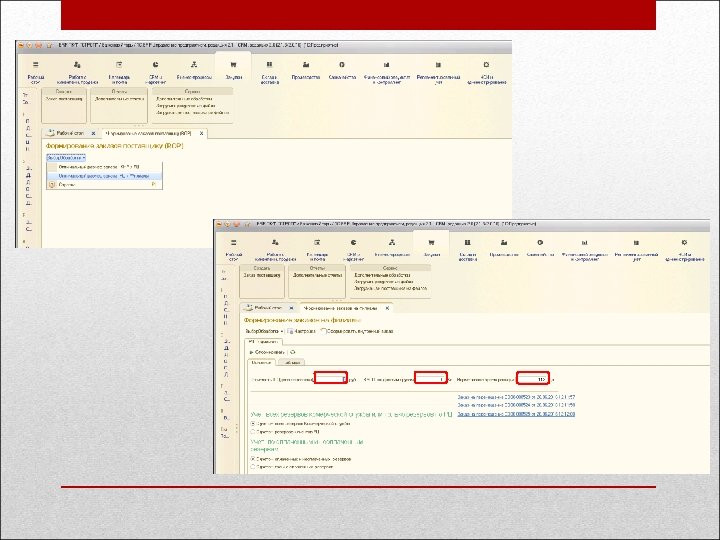The image size is (720, 540).
Task: Open CRM и маркетинг section in back window
Action: click(x=156, y=73)
